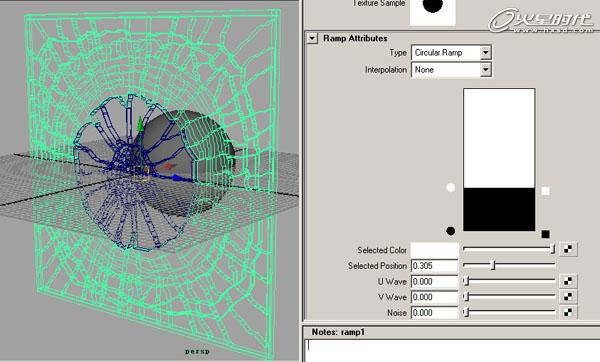
Task: Click the ramp gradient white region
Action: (499, 138)
